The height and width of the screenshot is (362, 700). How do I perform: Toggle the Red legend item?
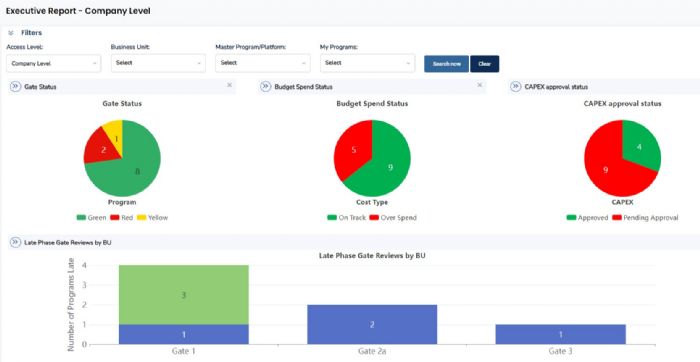(x=121, y=218)
